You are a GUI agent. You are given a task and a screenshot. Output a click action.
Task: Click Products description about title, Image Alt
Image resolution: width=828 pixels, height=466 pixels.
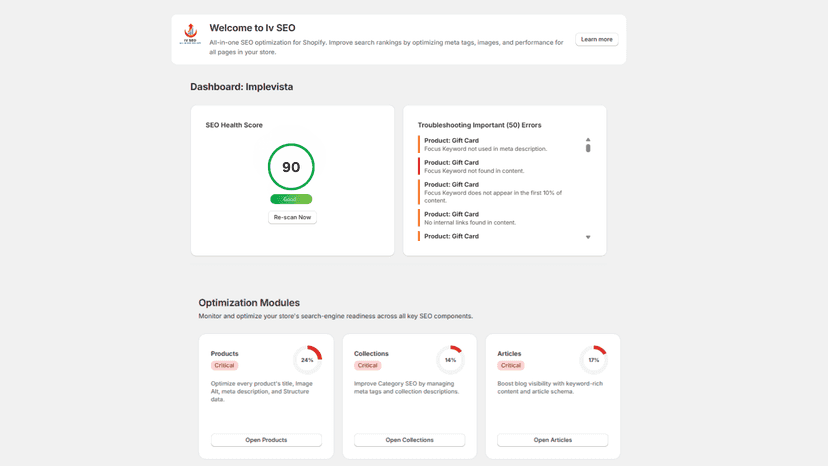[262, 392]
